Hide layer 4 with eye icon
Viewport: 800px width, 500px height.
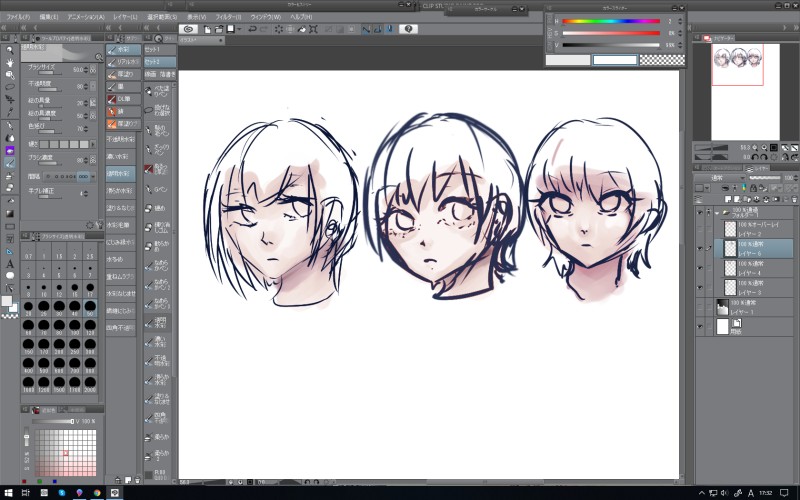click(x=700, y=268)
